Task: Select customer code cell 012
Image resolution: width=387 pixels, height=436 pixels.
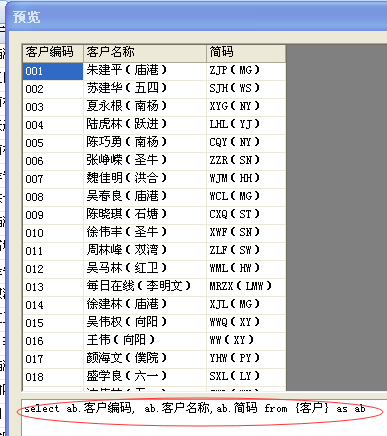Action: tap(53, 269)
